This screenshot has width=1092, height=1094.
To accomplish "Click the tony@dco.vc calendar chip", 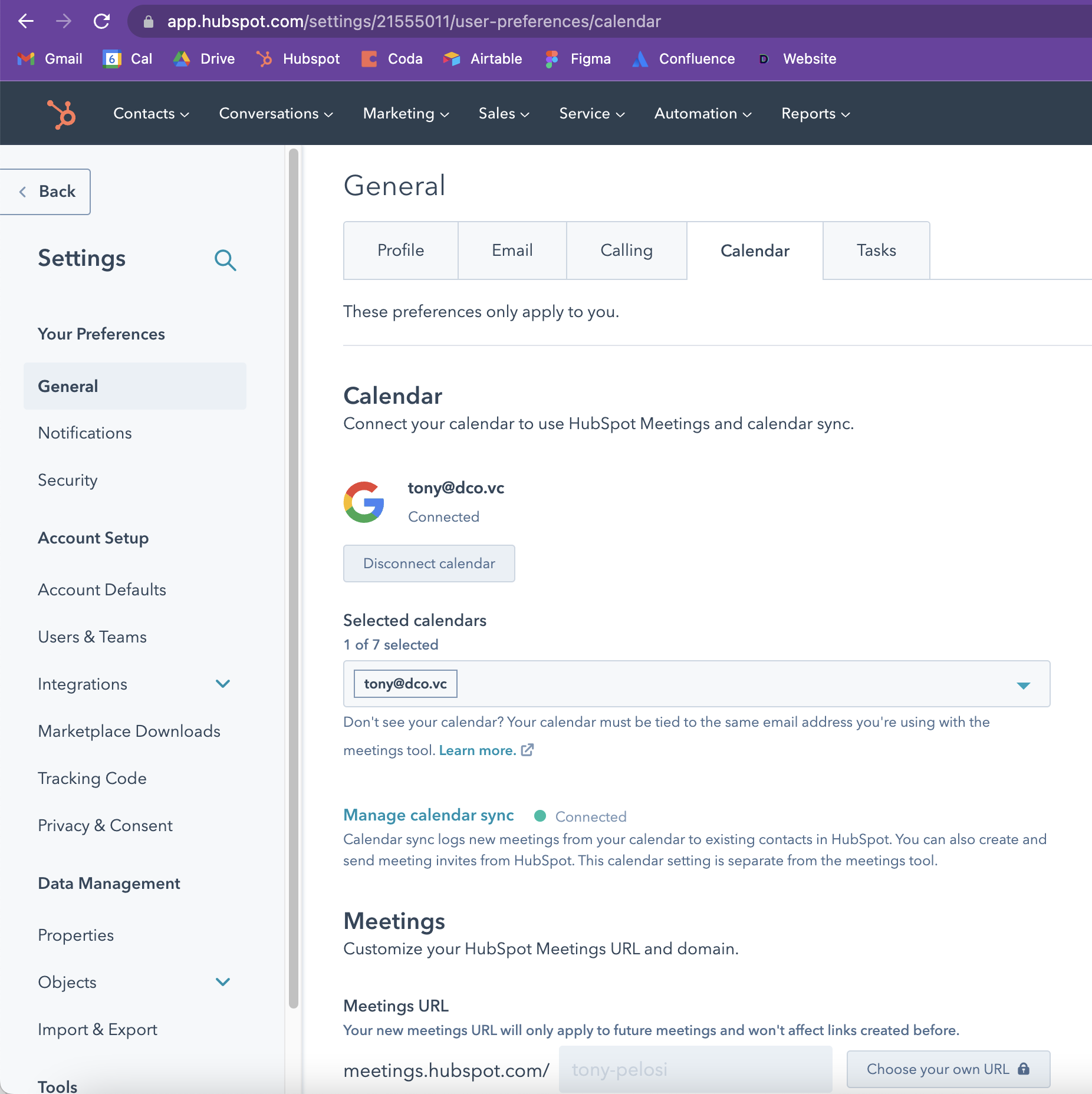I will [406, 684].
